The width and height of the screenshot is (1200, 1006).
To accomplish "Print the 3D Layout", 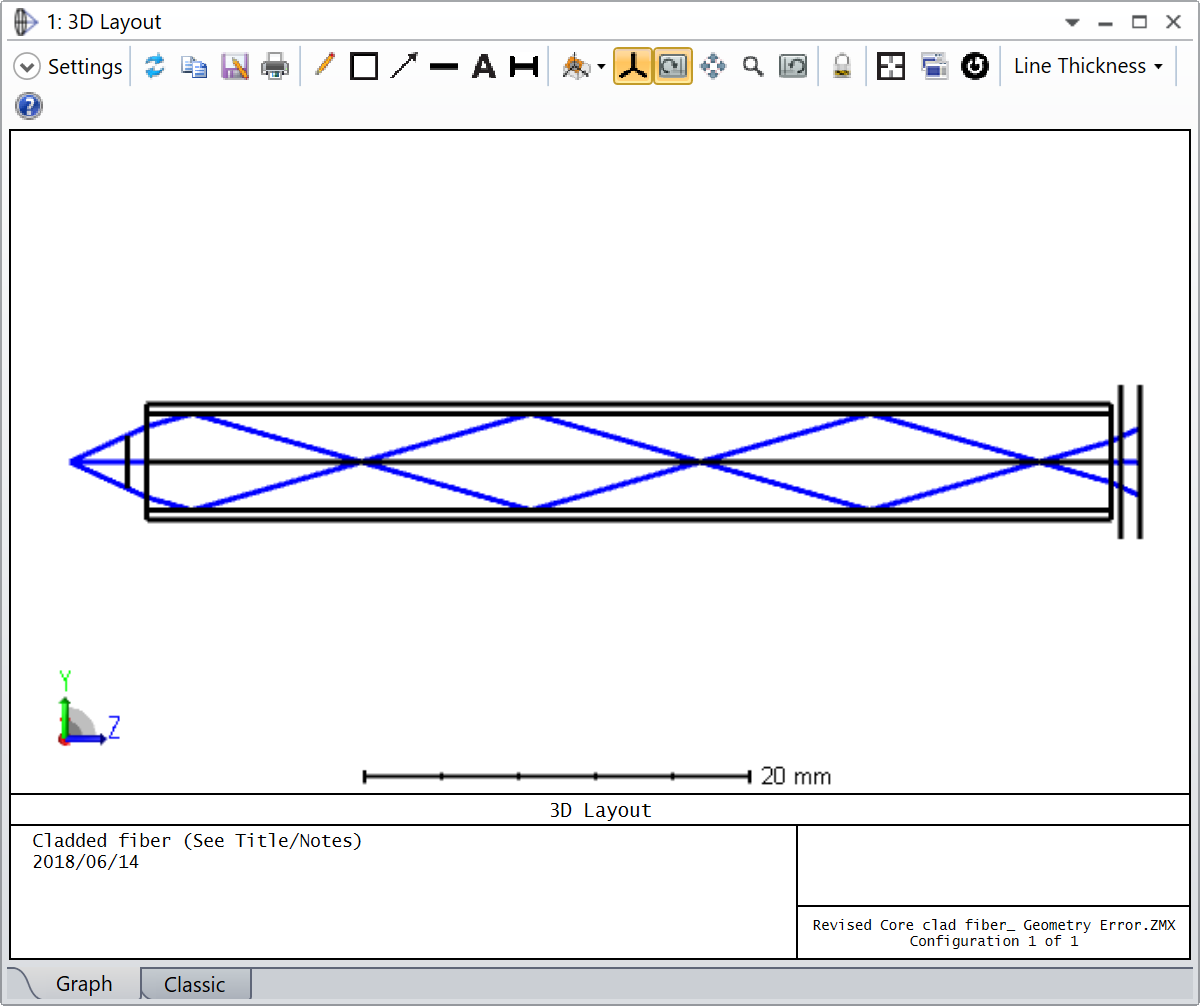I will click(x=275, y=67).
